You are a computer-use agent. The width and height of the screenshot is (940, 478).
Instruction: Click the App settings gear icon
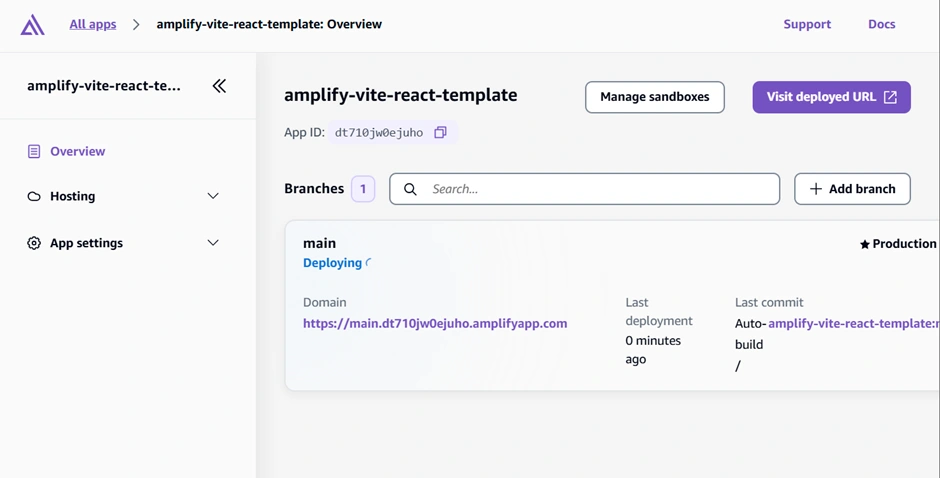[34, 243]
